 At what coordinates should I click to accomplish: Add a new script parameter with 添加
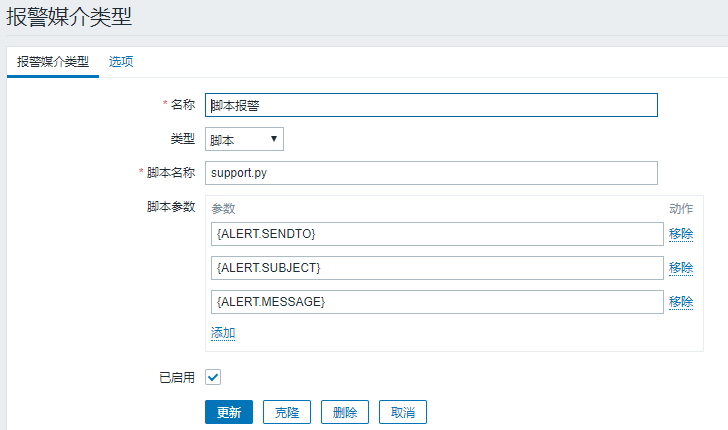point(223,333)
